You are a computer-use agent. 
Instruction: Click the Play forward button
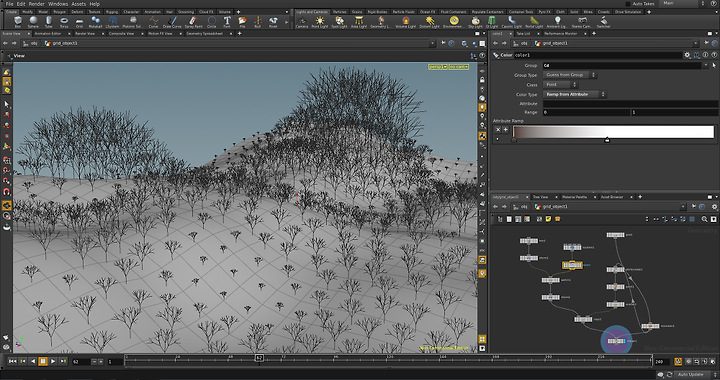tap(53, 362)
